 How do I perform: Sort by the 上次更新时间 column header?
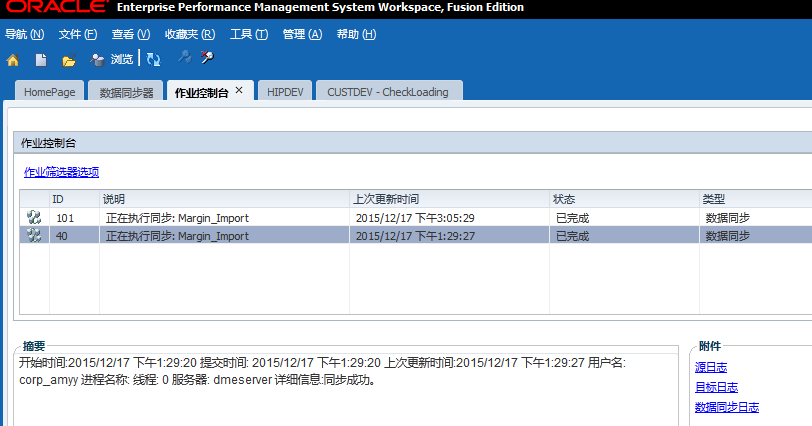click(450, 199)
